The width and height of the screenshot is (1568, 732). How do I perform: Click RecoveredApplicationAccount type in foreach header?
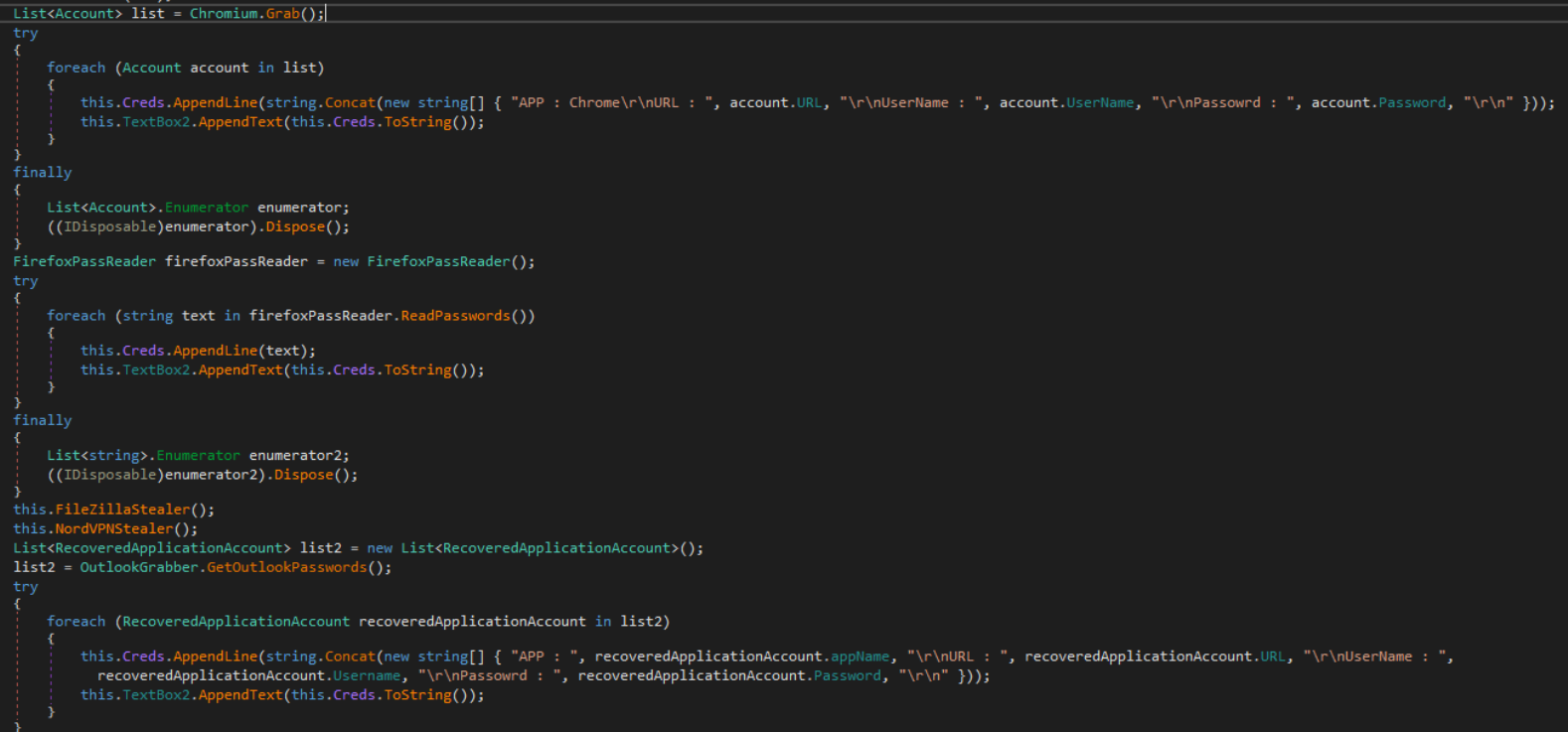(x=236, y=622)
